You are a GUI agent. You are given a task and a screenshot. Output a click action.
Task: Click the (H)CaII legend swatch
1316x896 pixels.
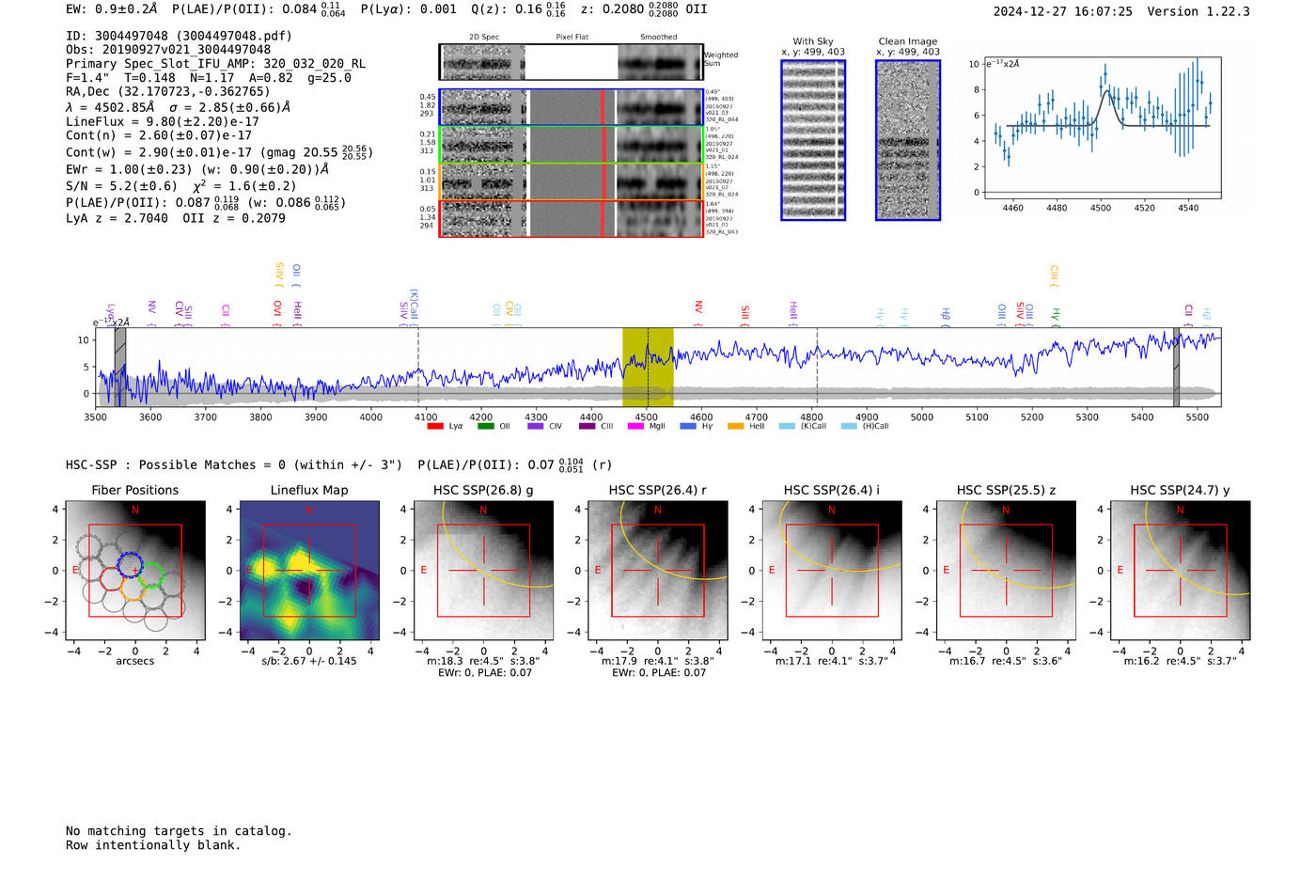click(x=849, y=426)
